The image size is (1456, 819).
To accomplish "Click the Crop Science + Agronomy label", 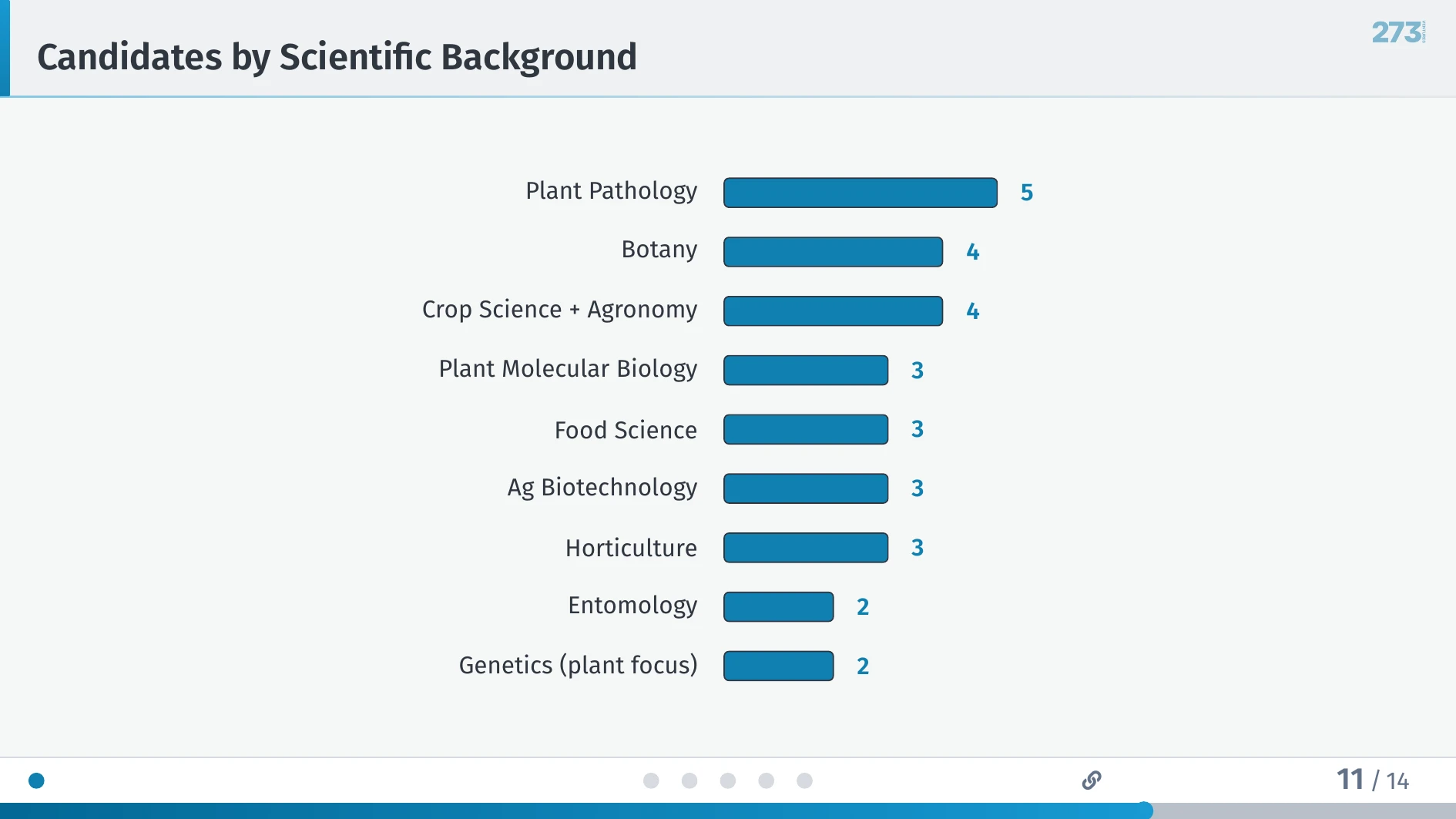I will coord(559,310).
